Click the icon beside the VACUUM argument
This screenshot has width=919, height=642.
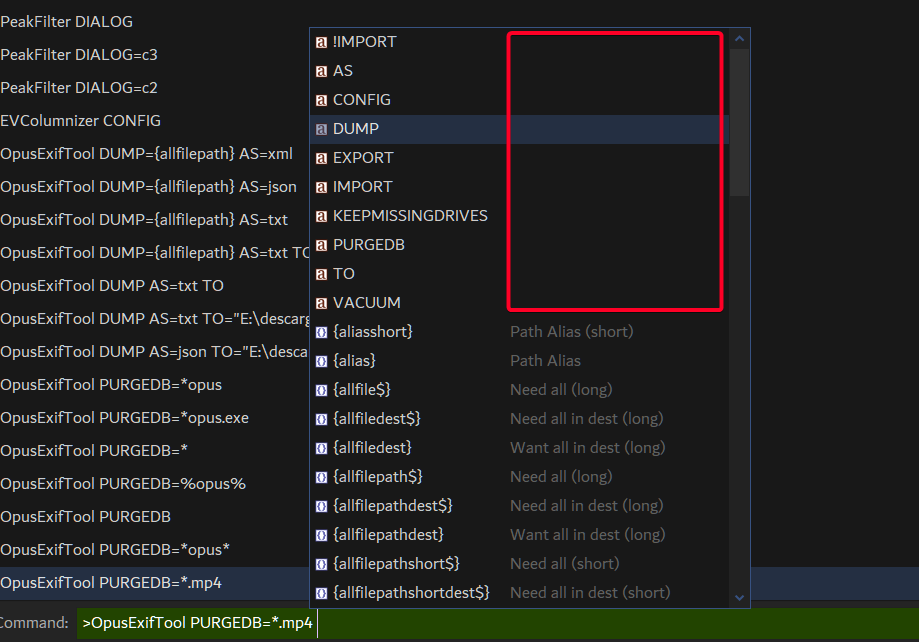click(x=321, y=303)
